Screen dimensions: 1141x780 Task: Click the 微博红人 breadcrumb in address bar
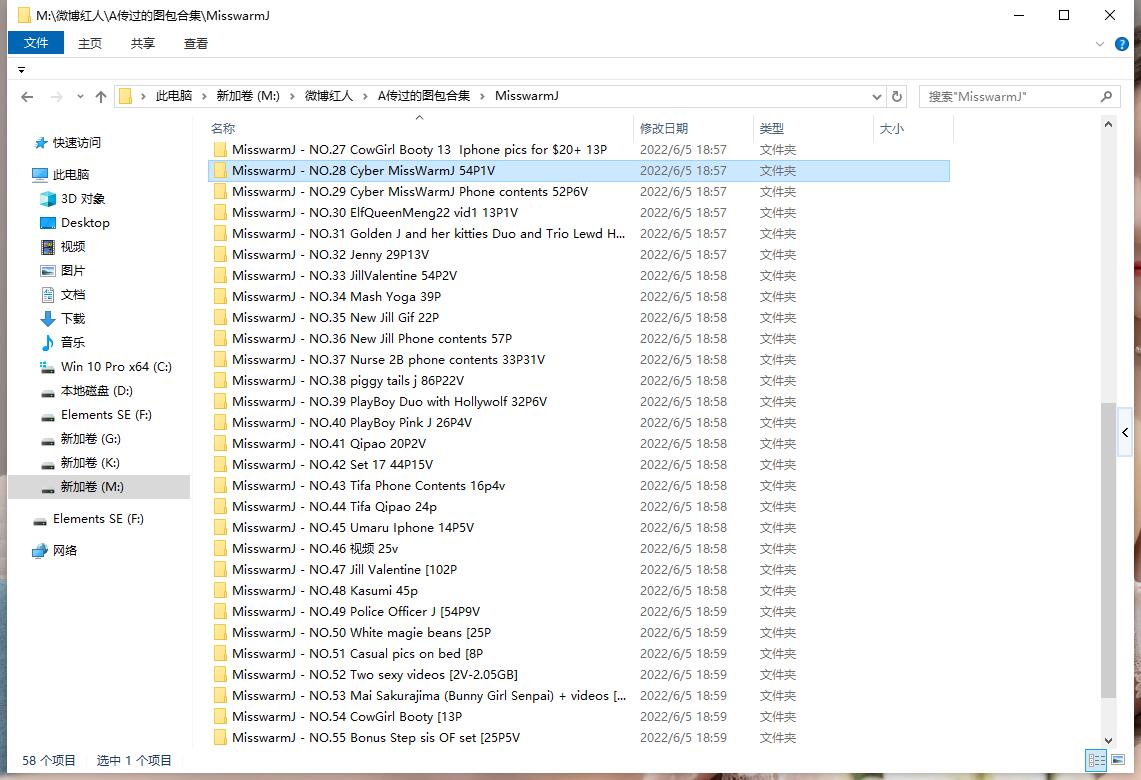[329, 96]
